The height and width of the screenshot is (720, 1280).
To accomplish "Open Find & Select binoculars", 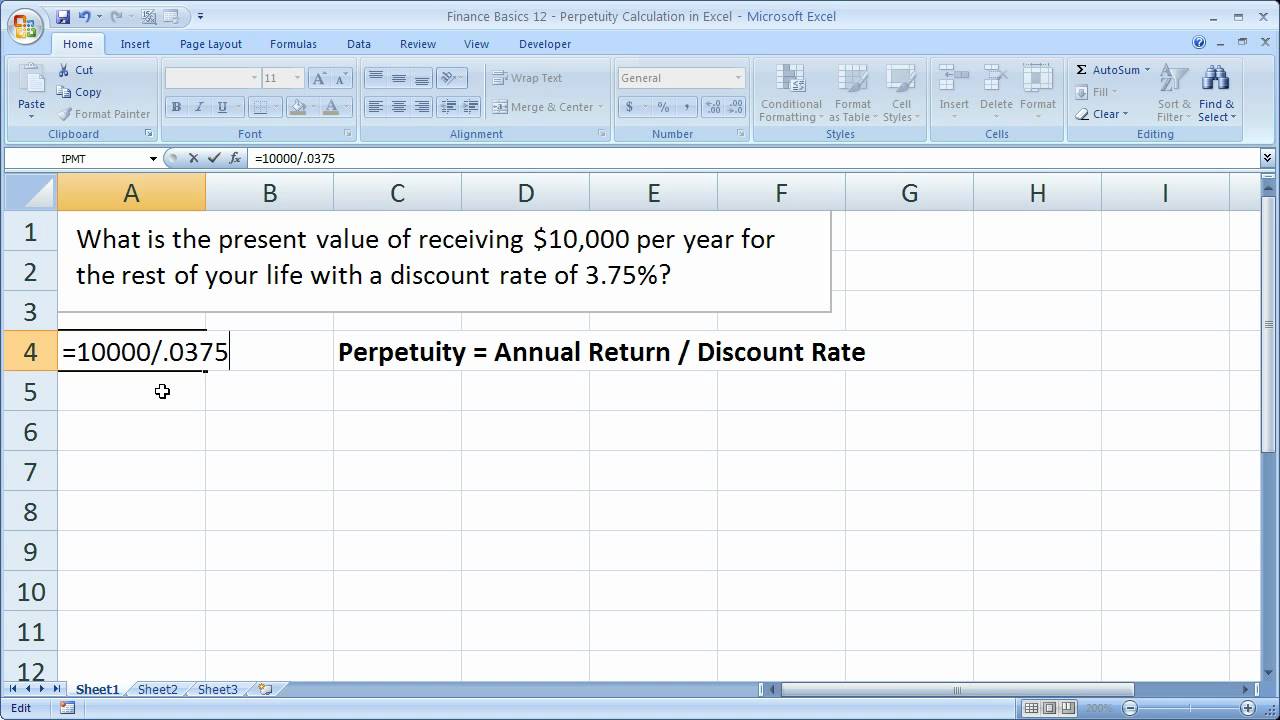I will coord(1217,94).
